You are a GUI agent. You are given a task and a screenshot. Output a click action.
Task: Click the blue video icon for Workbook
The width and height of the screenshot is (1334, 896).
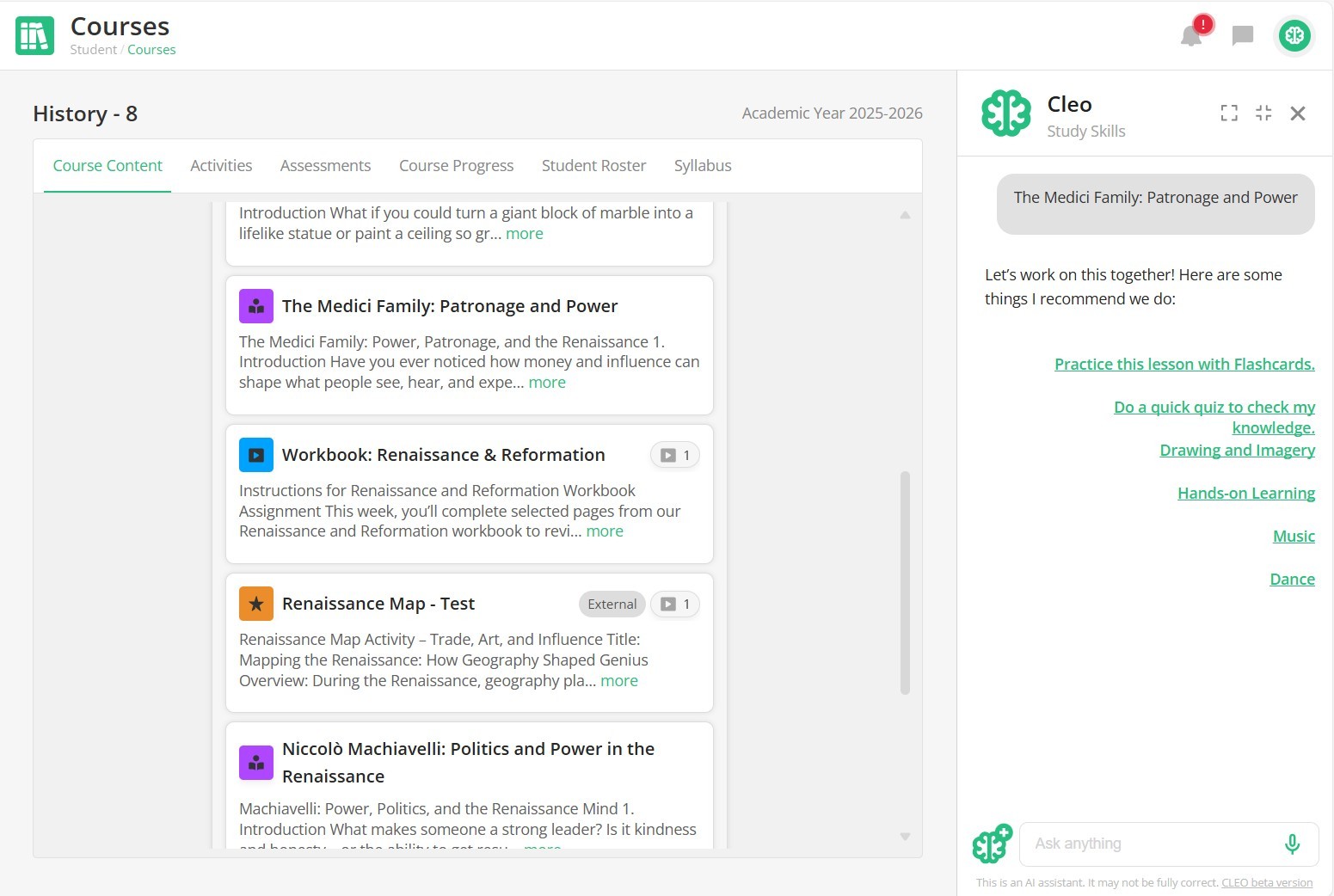(256, 455)
